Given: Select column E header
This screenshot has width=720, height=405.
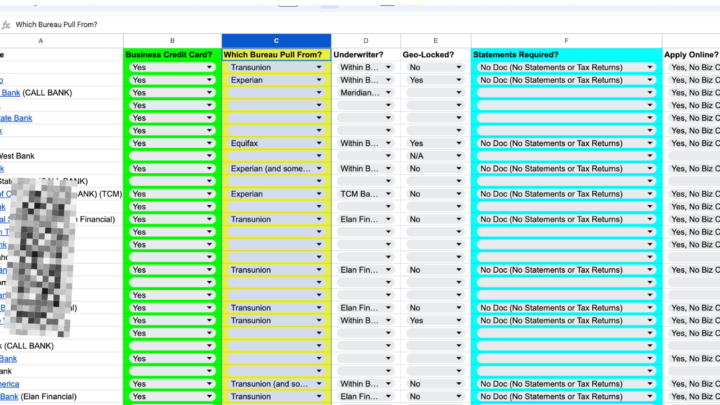Looking at the screenshot, I should pyautogui.click(x=435, y=41).
